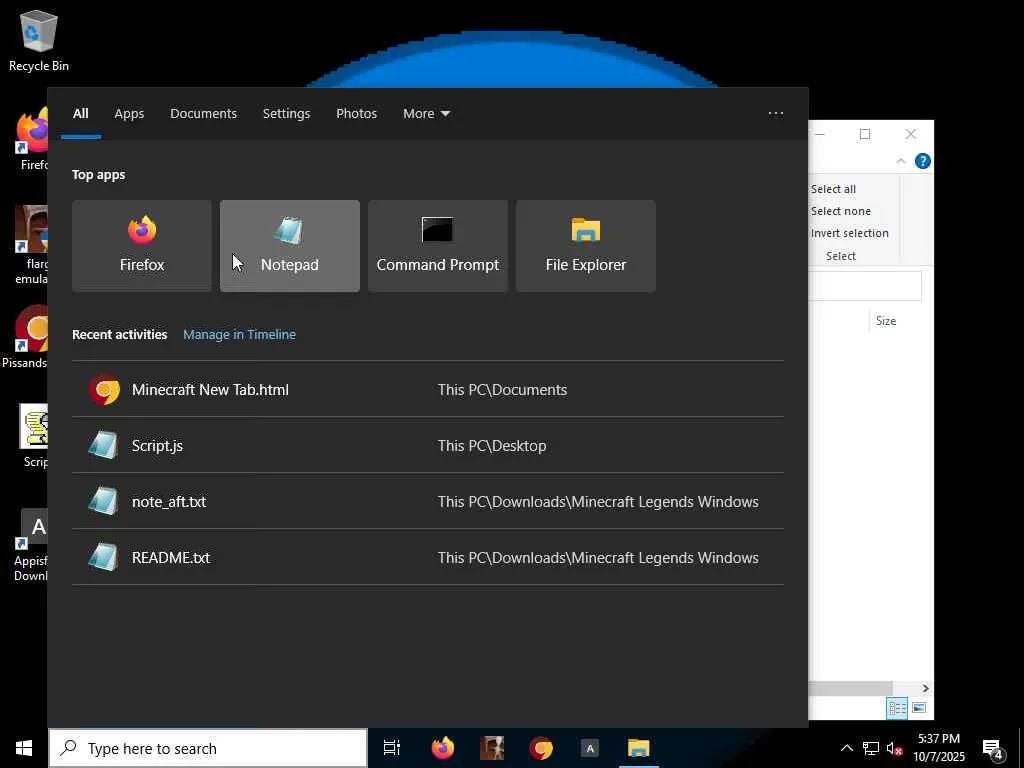Collapse the File Explorer ribbon chevron
The width and height of the screenshot is (1024, 768).
click(x=901, y=161)
